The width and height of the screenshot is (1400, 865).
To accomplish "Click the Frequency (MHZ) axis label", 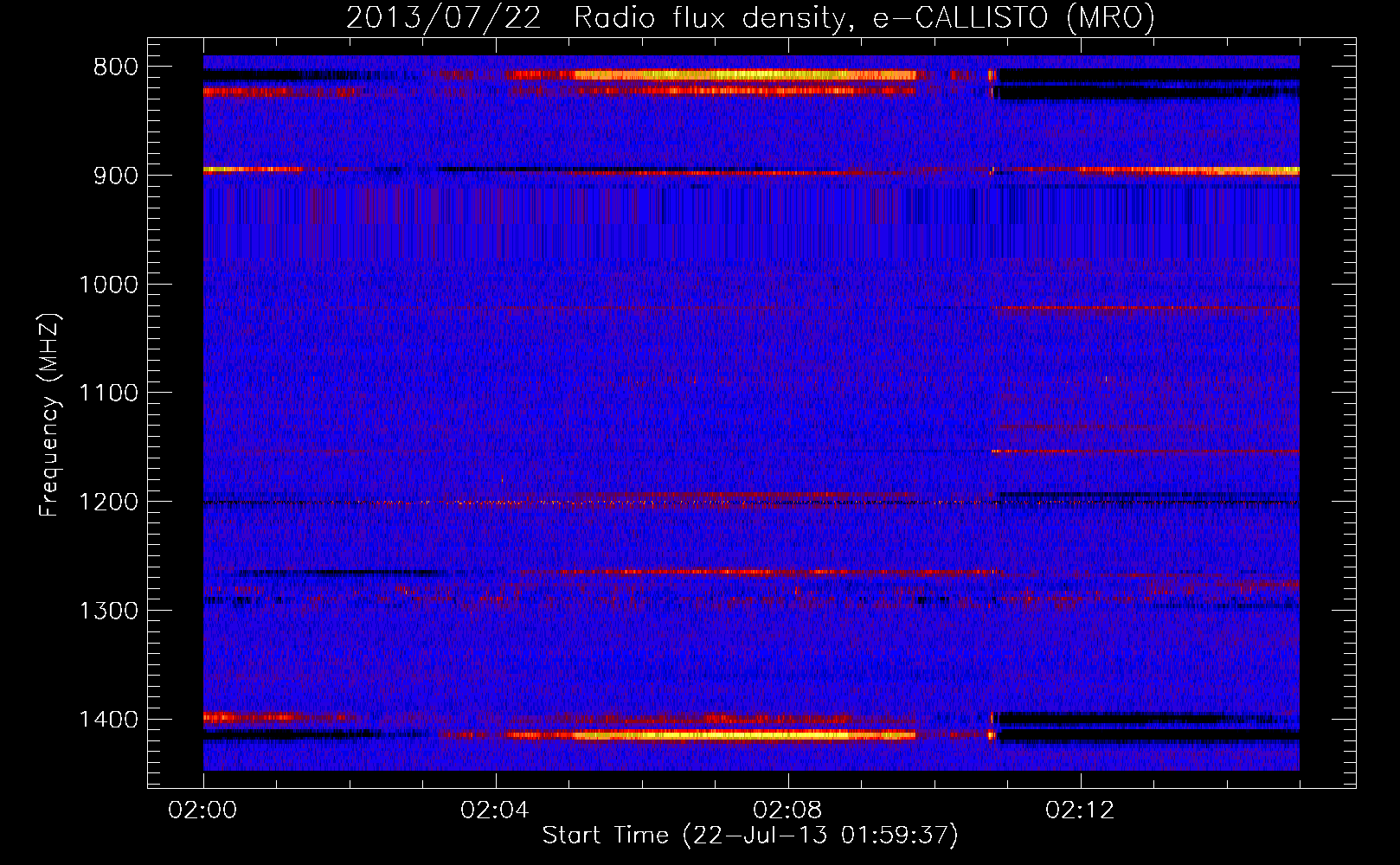I will (x=50, y=415).
